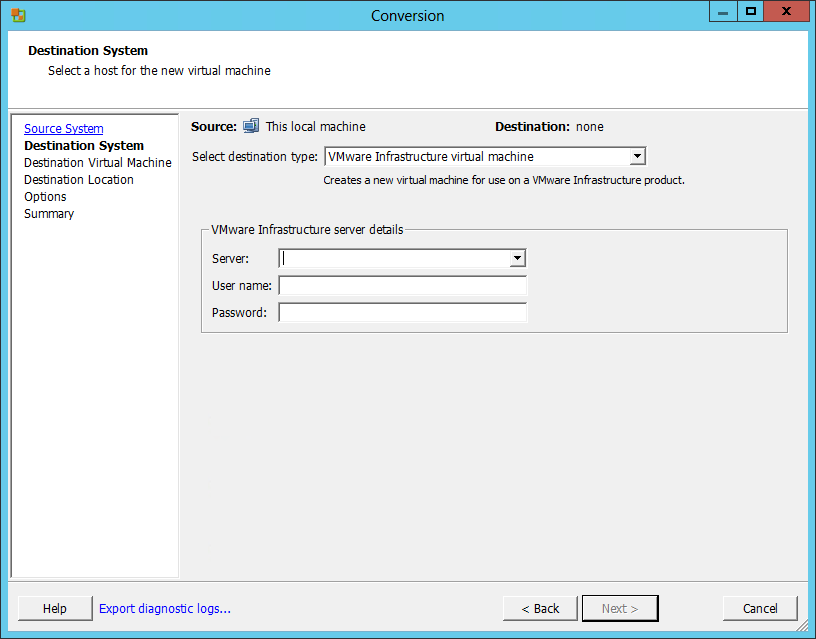This screenshot has width=816, height=639.
Task: Focus the User name field
Action: [403, 286]
